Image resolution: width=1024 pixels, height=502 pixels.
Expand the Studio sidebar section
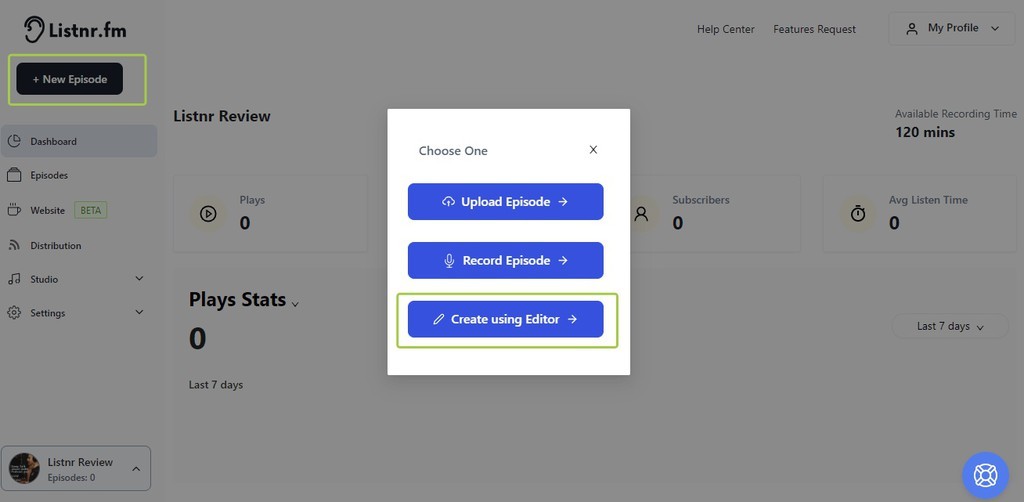(x=78, y=279)
